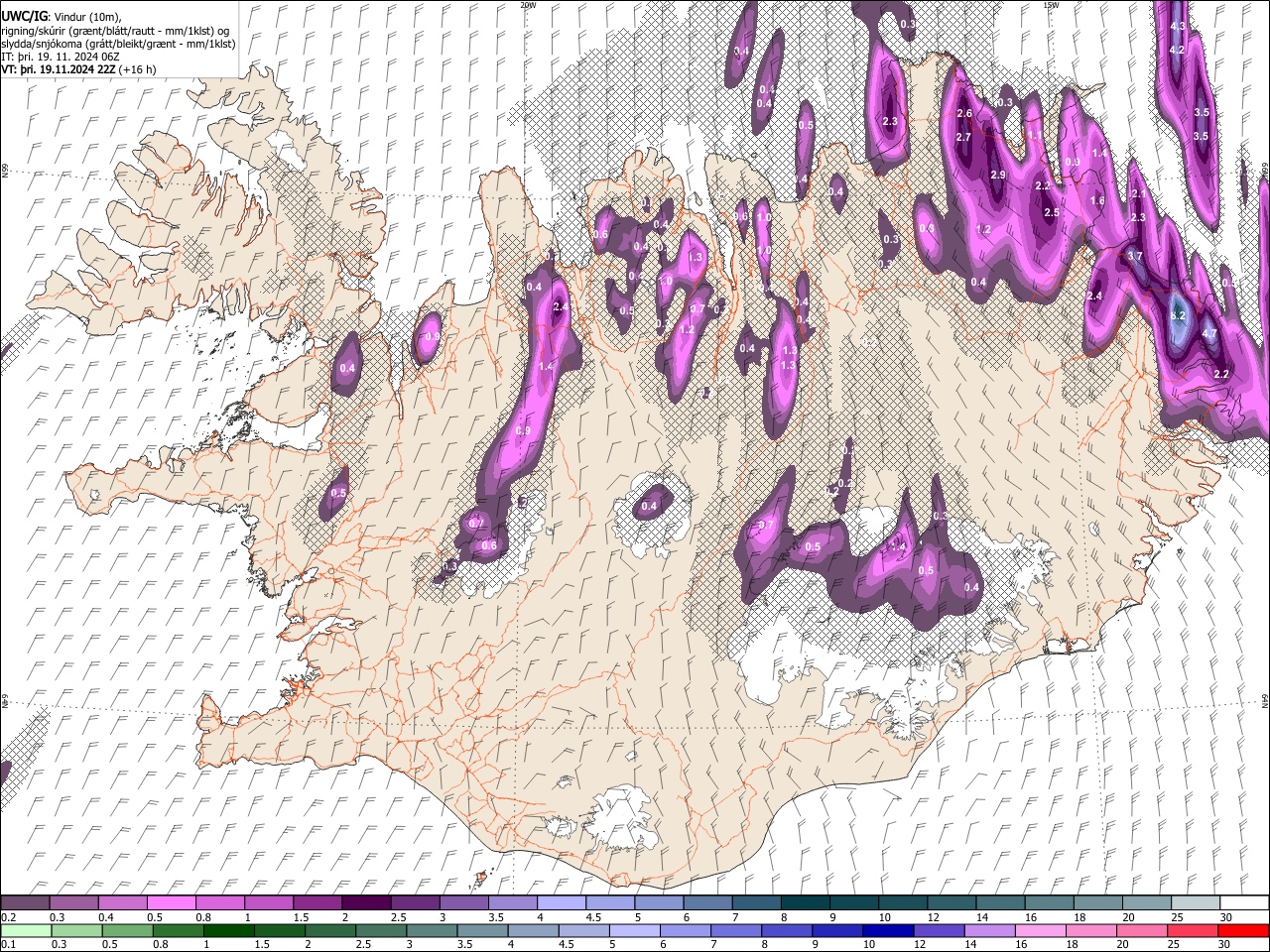Click the 1.1 precipitation value on the map
This screenshot has width=1270, height=952.
coord(1035,135)
